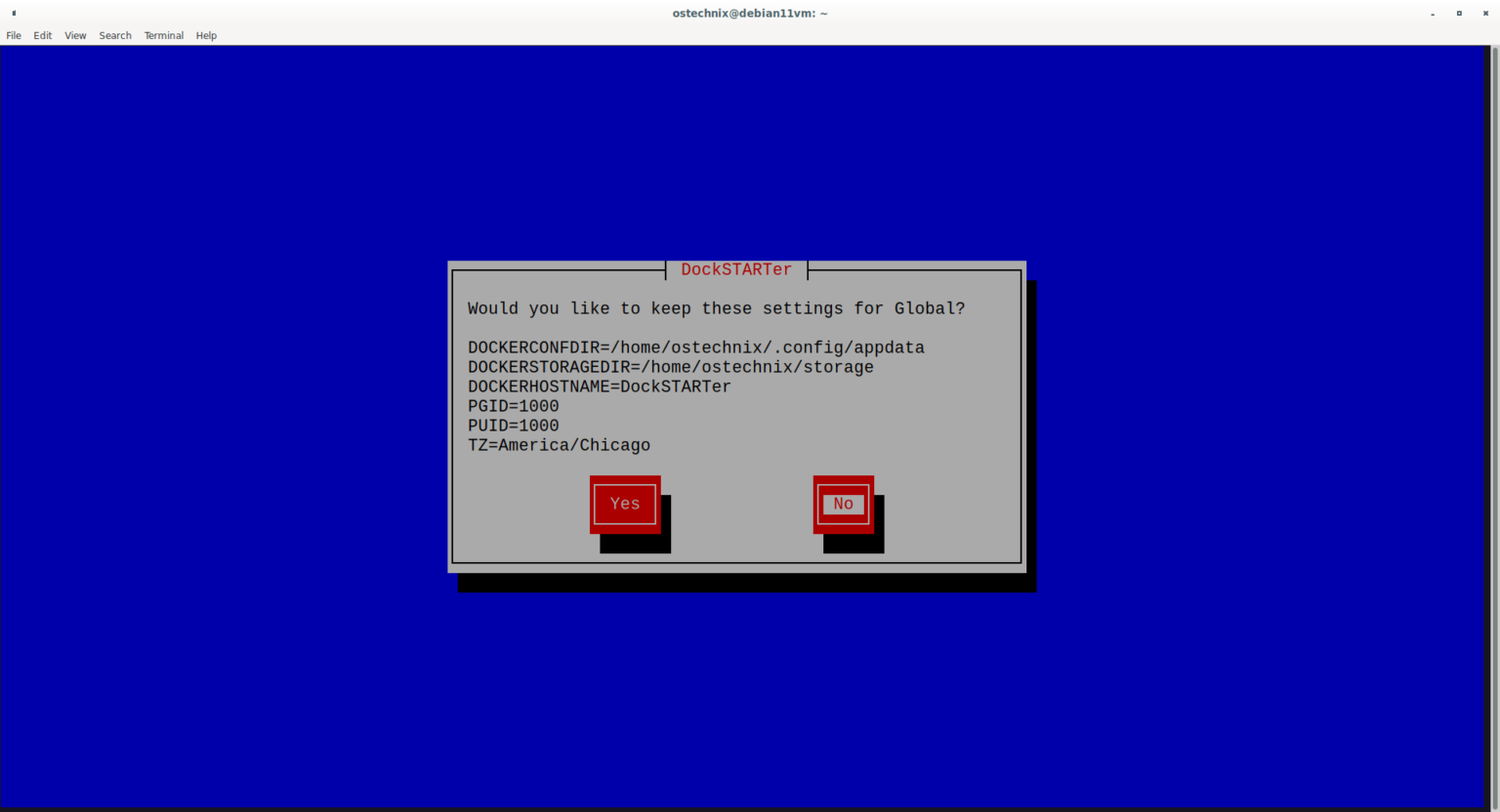
Task: Click the PUID=1000 text
Action: (513, 426)
